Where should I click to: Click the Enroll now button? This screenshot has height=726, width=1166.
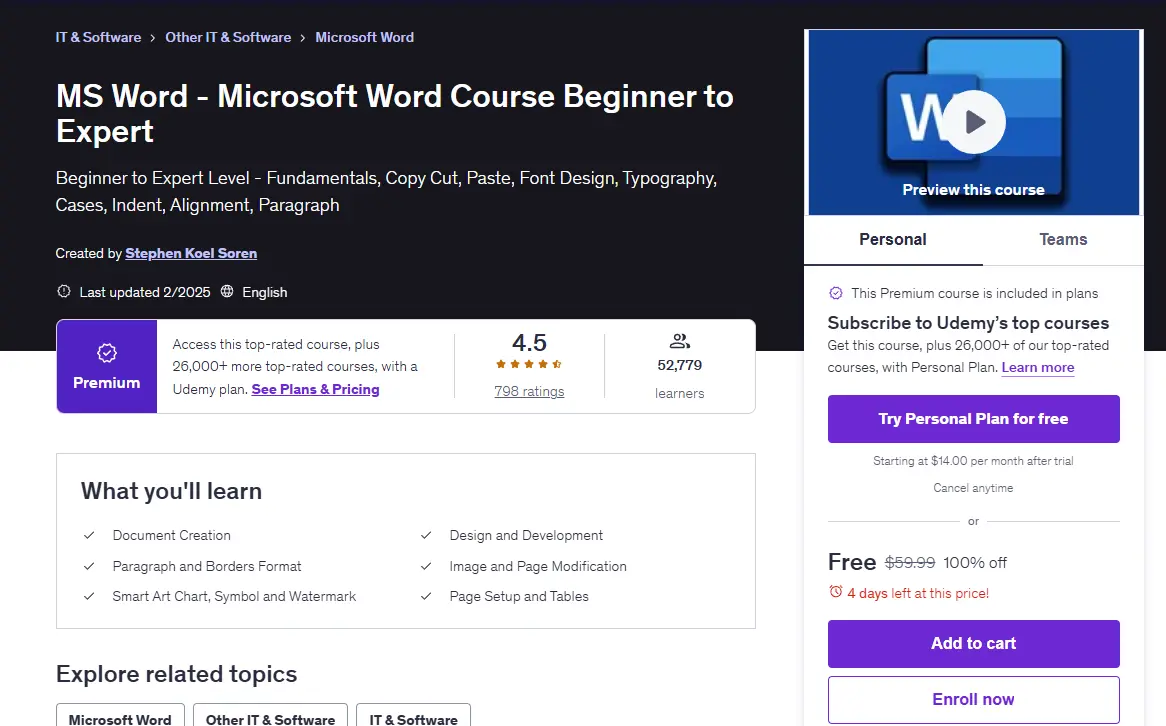coord(973,699)
